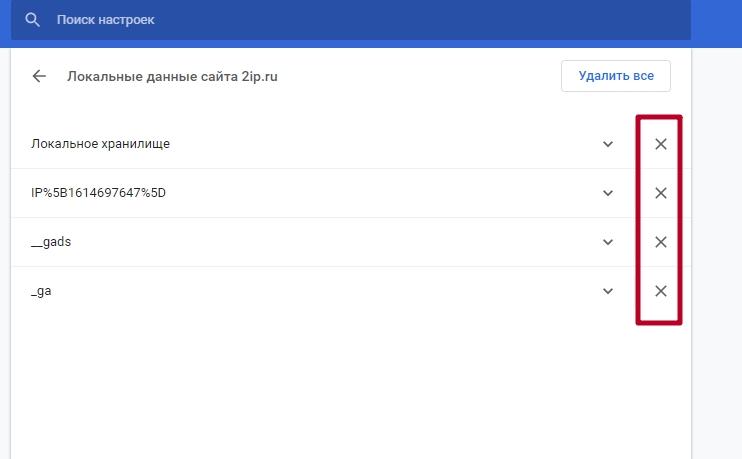The width and height of the screenshot is (742, 459).
Task: Click the magnifier search icon
Action: pos(32,20)
